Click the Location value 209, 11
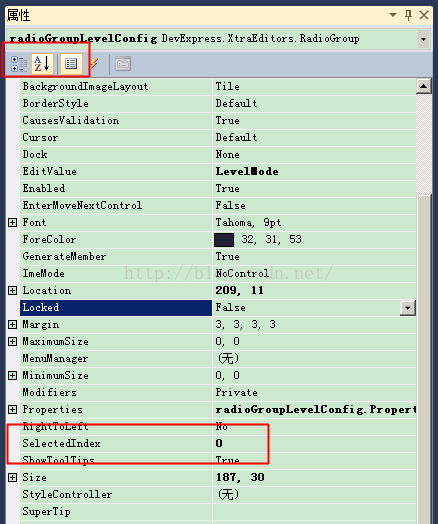 (x=240, y=290)
